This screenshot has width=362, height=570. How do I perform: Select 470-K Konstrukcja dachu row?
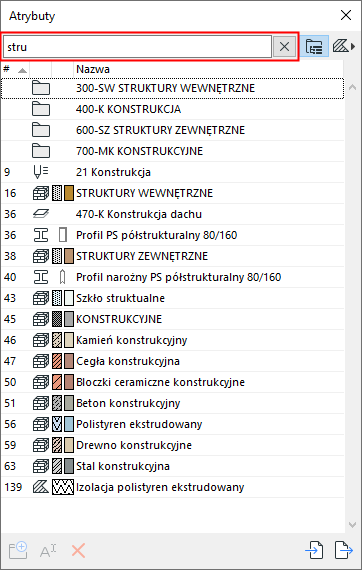(x=173, y=214)
